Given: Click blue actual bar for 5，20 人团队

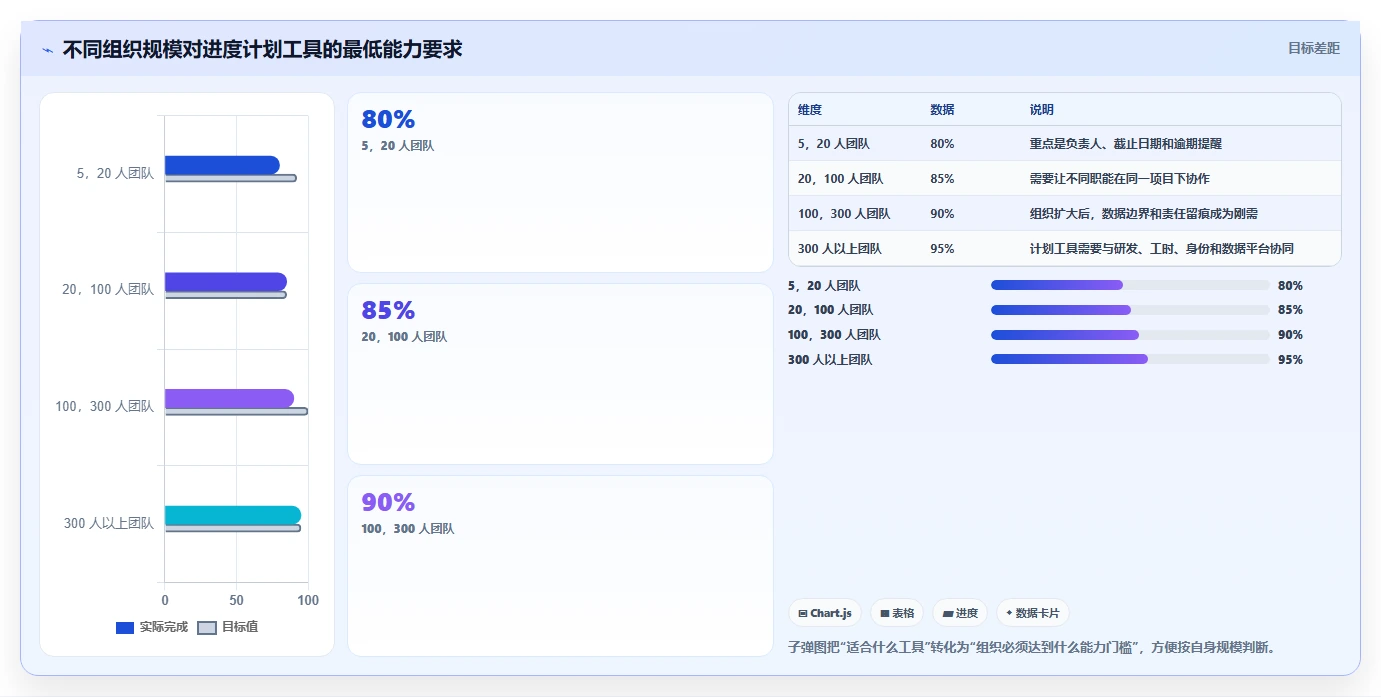Looking at the screenshot, I should [222, 165].
